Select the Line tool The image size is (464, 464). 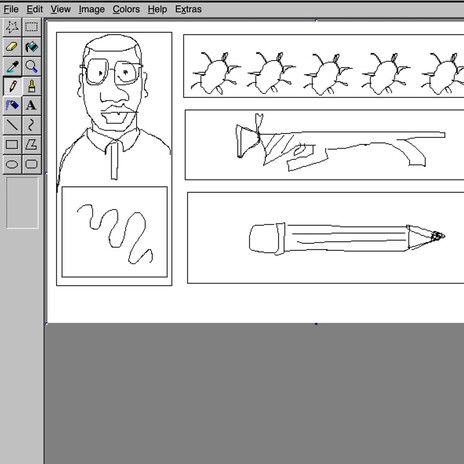[x=12, y=125]
